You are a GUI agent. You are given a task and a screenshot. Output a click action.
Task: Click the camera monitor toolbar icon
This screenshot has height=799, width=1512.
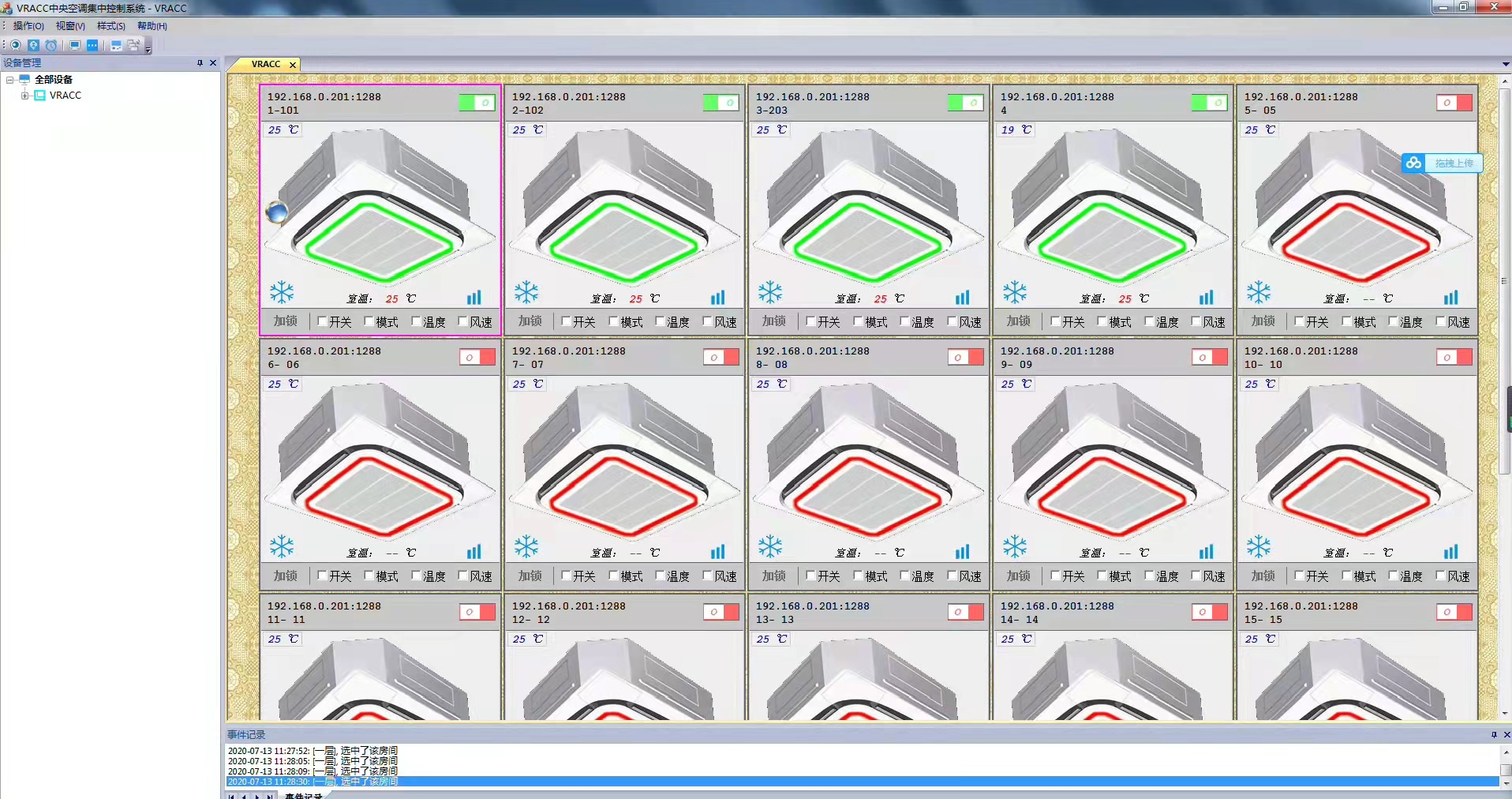pyautogui.click(x=16, y=45)
